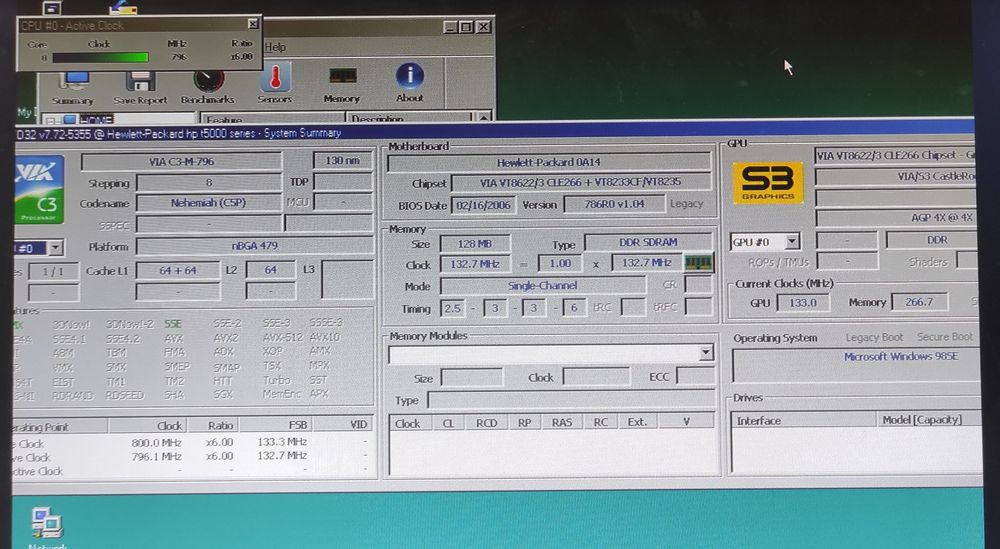Minimize the HWiNFO main window
The width and height of the screenshot is (1000, 549).
(x=451, y=27)
